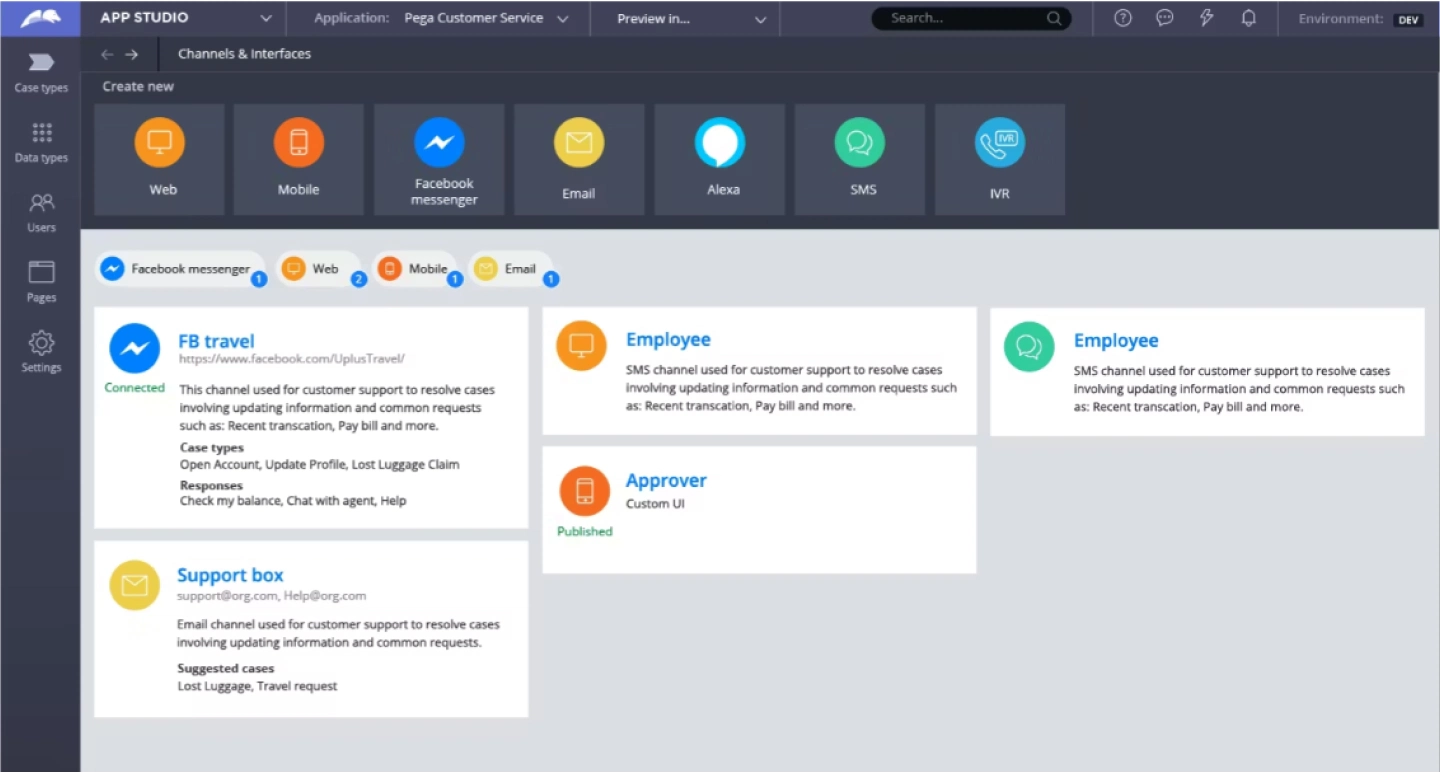Open Data types in sidebar
This screenshot has height=773, width=1440.
pos(41,142)
